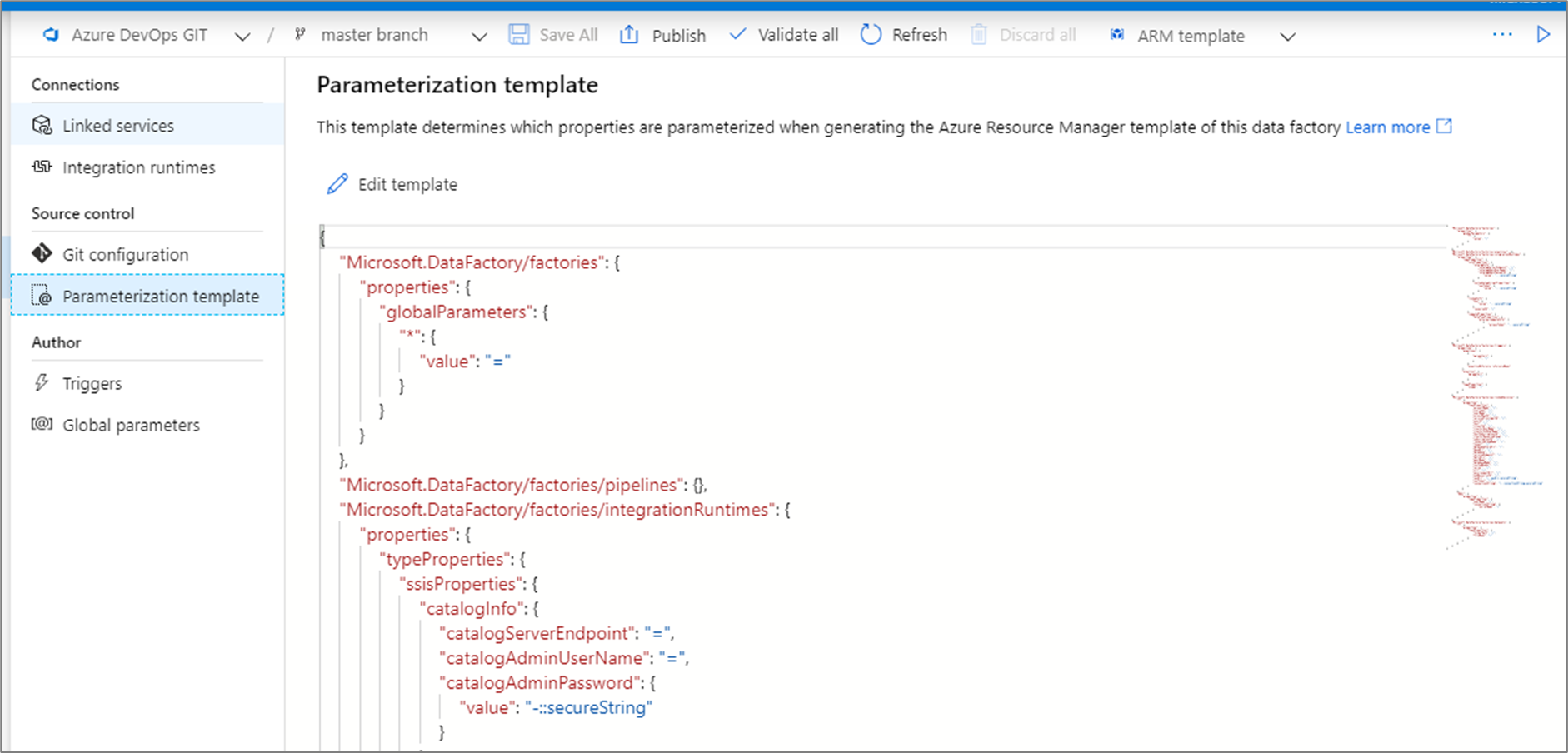
Task: Click the master branch icon
Action: tap(300, 34)
